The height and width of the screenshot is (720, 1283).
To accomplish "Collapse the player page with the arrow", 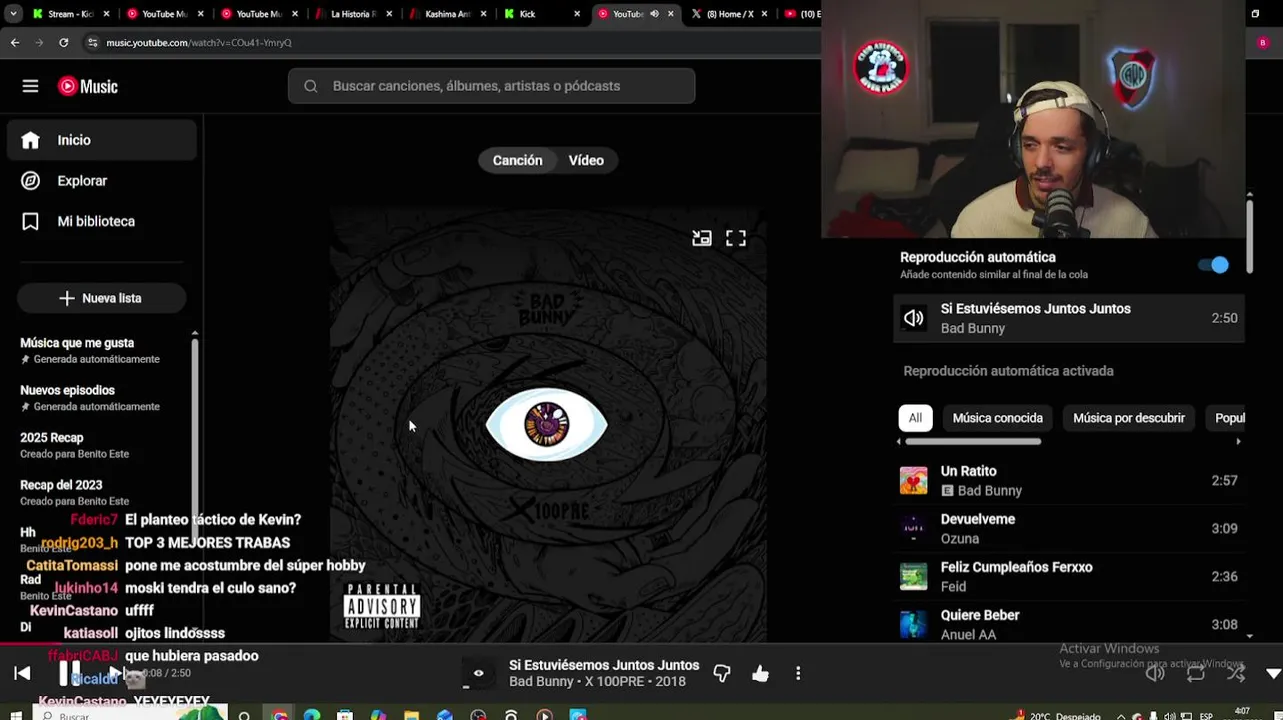I will [x=1273, y=673].
